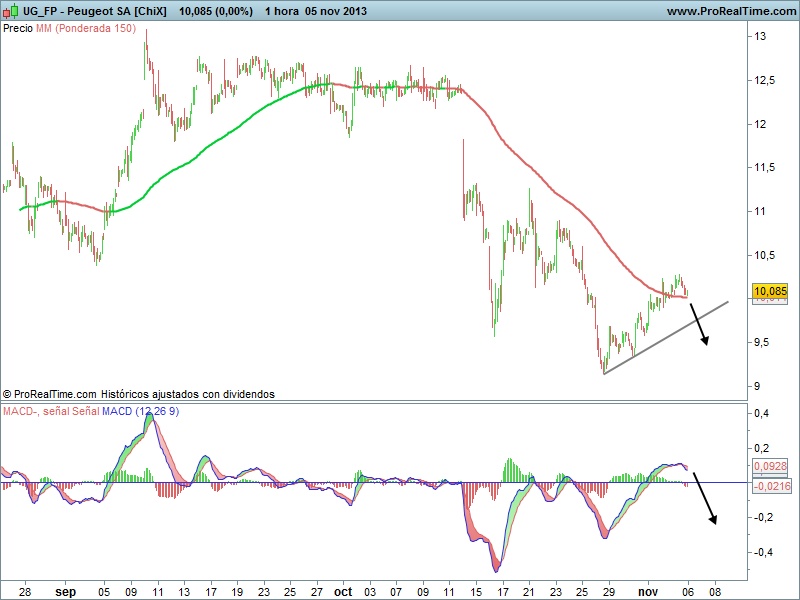Open the www.ProRealTime.com link in header
This screenshot has width=800, height=600.
[731, 11]
